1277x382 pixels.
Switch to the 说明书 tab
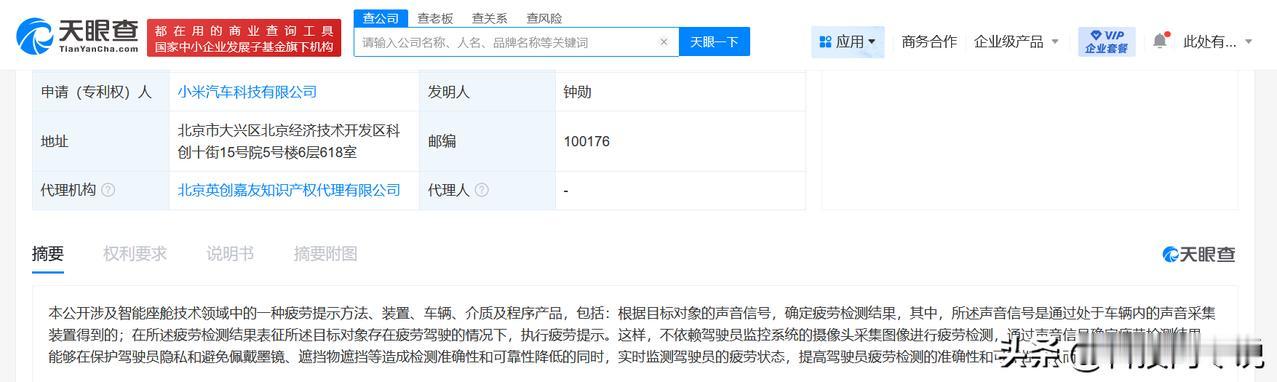230,254
